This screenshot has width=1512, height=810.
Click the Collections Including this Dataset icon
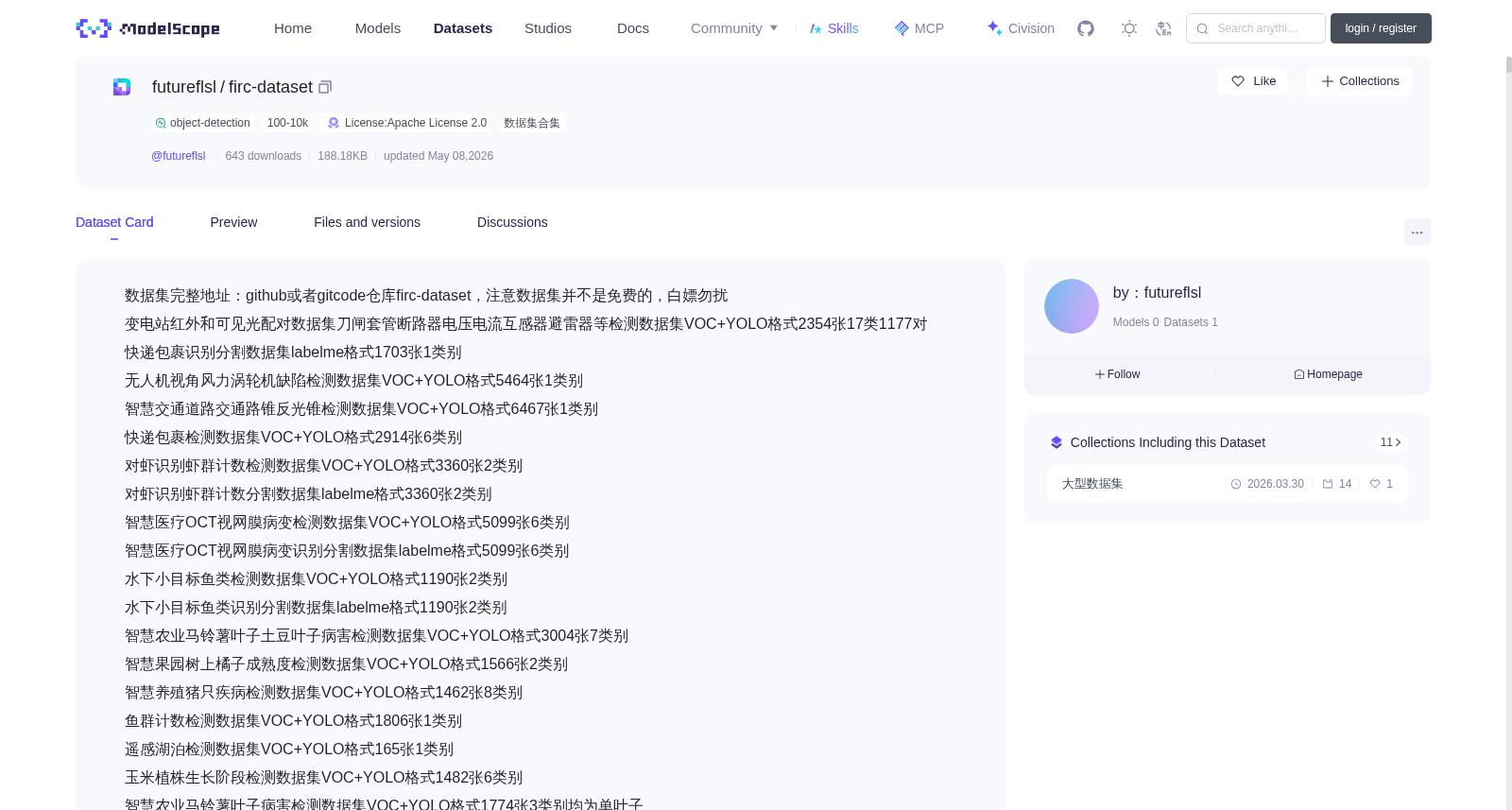pos(1057,442)
